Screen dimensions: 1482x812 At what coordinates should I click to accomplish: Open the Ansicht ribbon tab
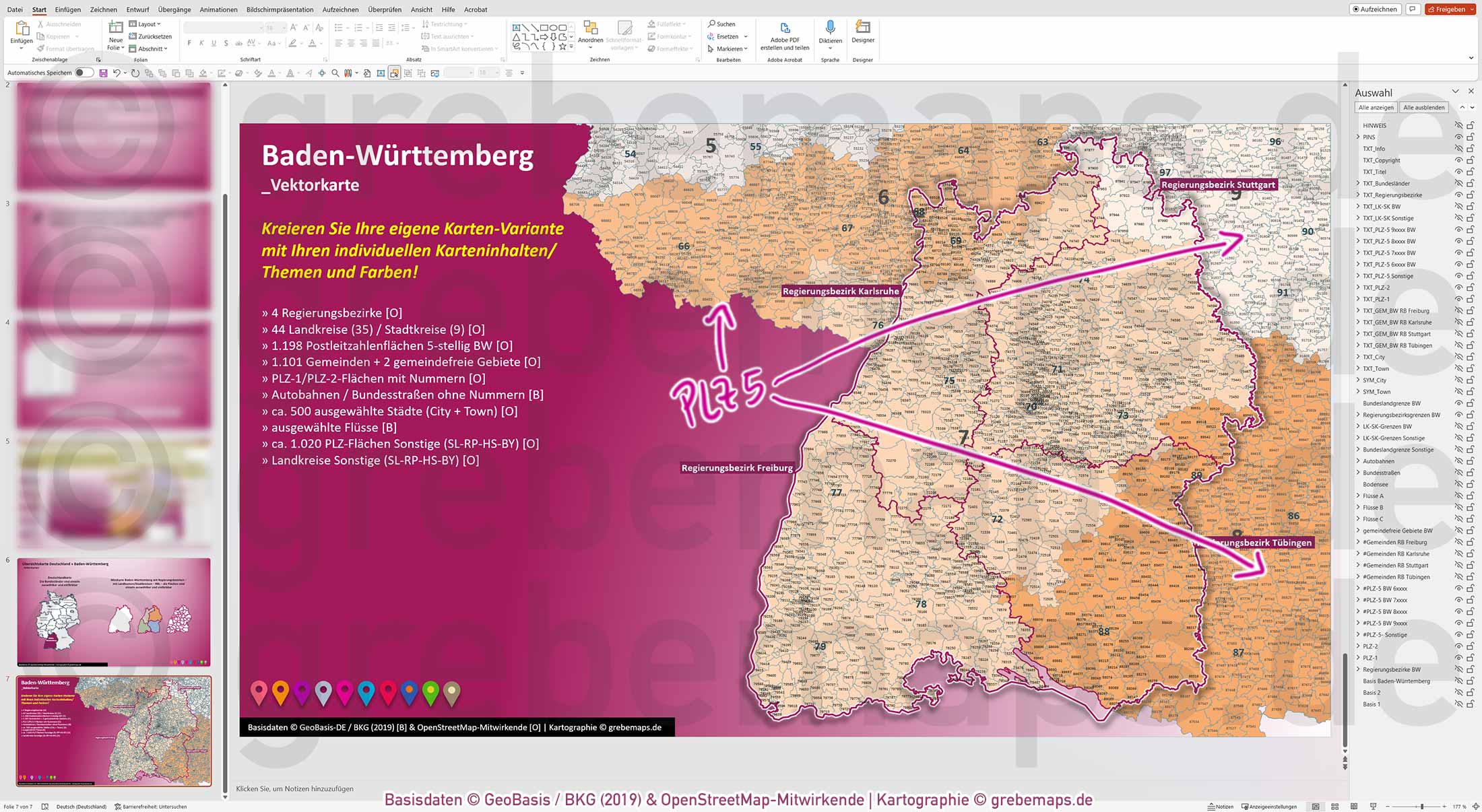pyautogui.click(x=421, y=9)
